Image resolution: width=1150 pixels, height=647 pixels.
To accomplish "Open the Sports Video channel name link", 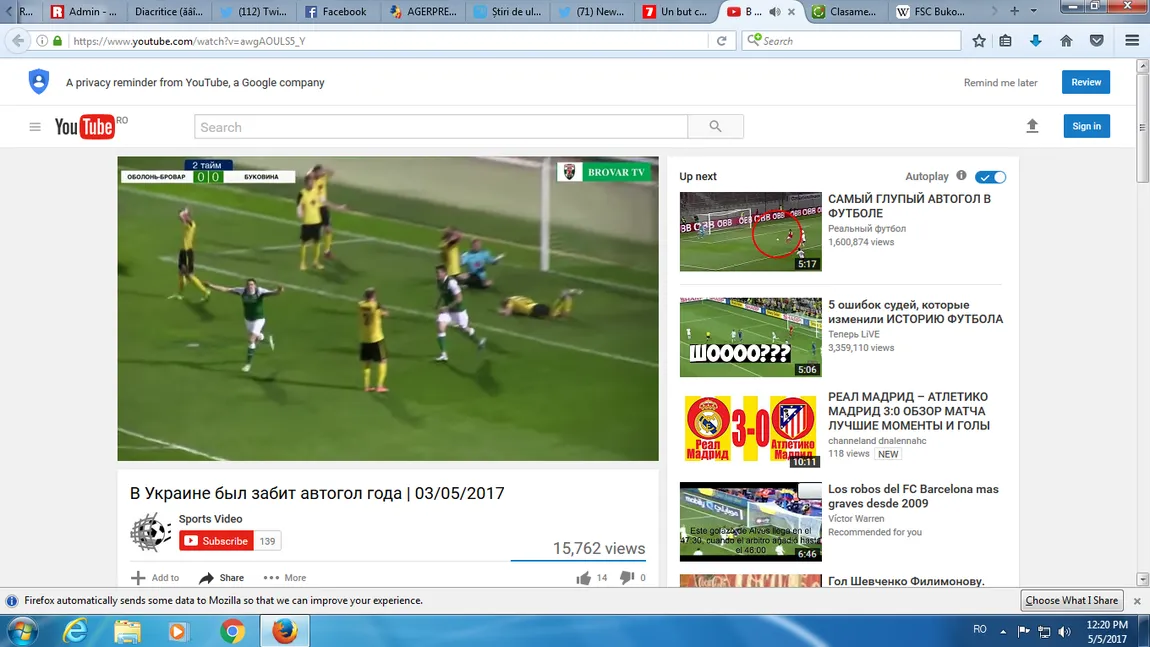I will point(210,519).
